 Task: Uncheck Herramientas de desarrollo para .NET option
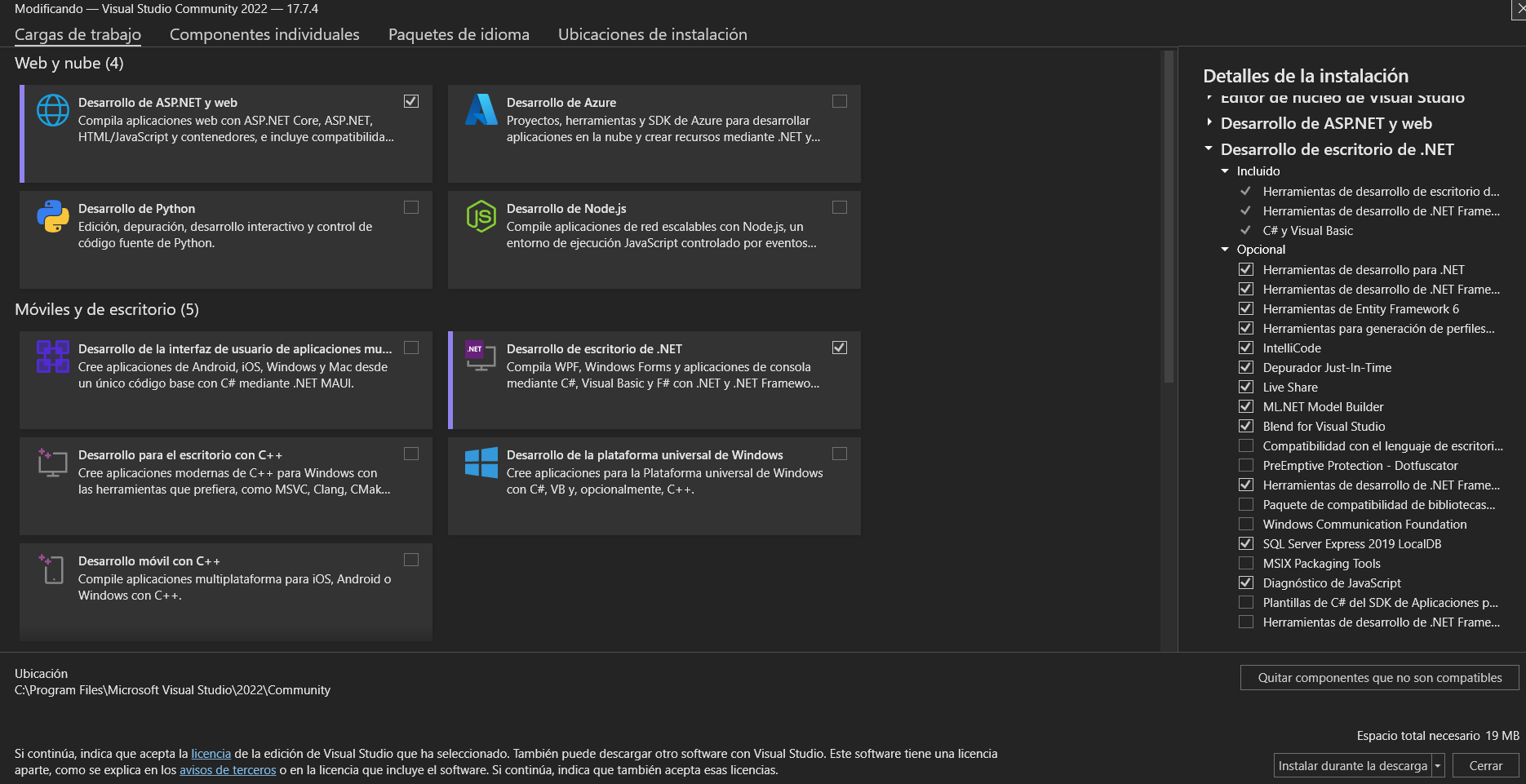[x=1246, y=269]
